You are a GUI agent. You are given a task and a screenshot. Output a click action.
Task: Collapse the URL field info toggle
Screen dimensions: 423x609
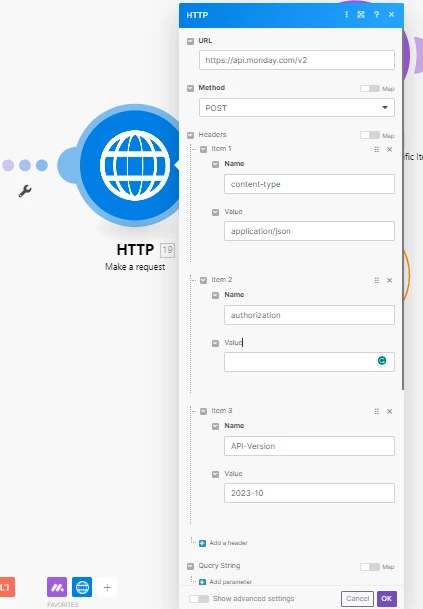[190, 41]
